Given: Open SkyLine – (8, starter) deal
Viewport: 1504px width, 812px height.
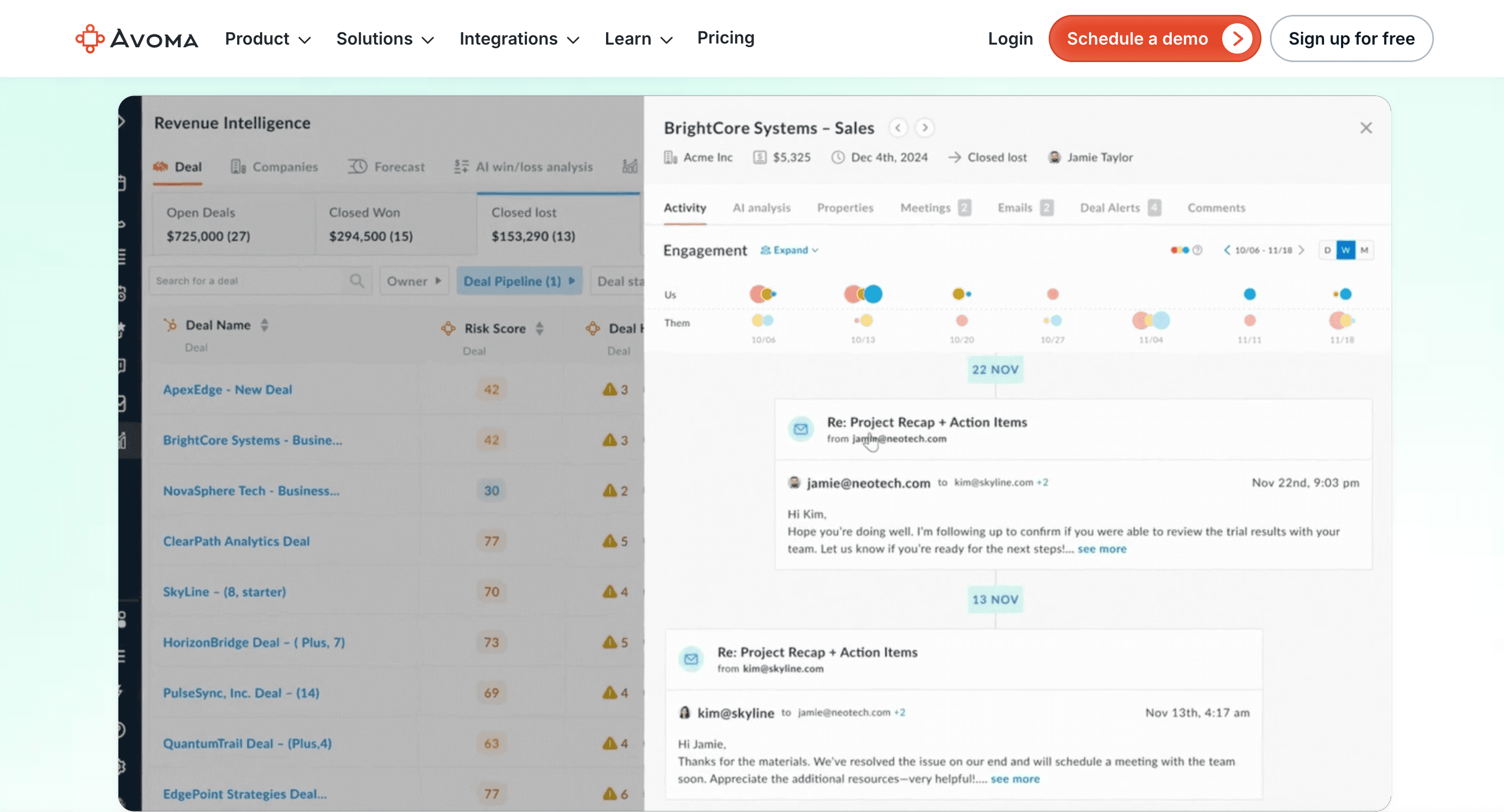Looking at the screenshot, I should 224,592.
